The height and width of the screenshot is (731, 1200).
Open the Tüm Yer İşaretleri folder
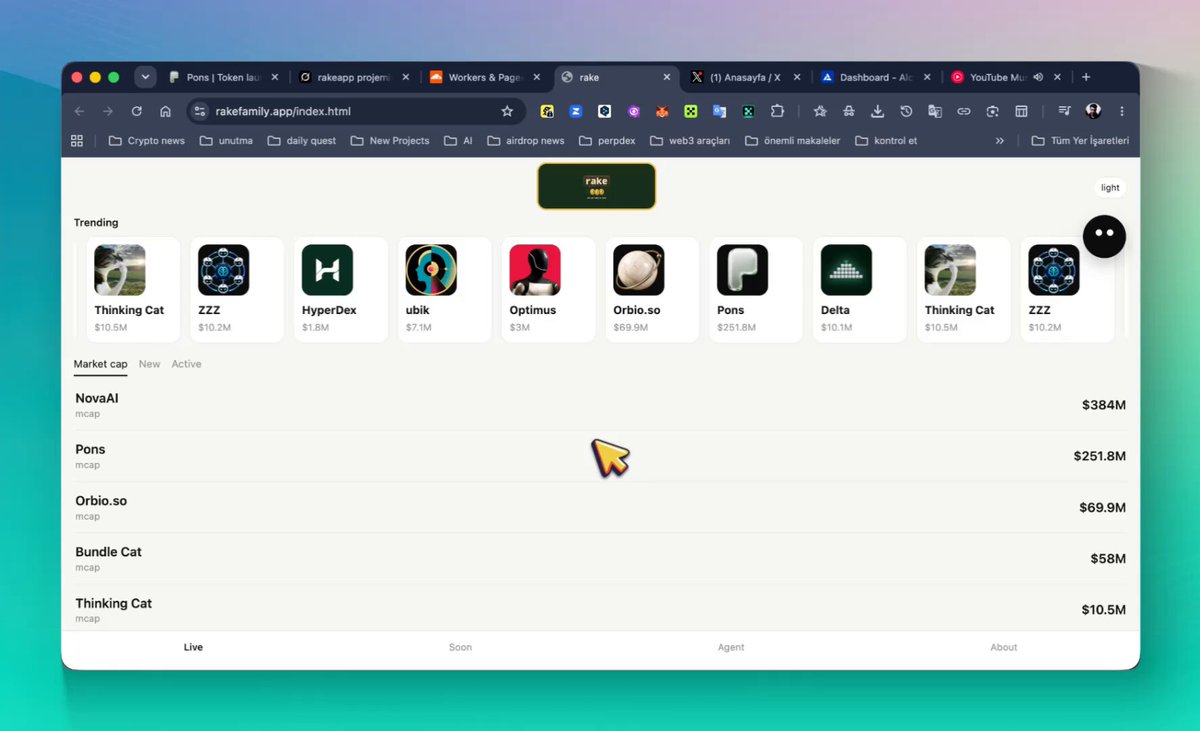coord(1079,141)
